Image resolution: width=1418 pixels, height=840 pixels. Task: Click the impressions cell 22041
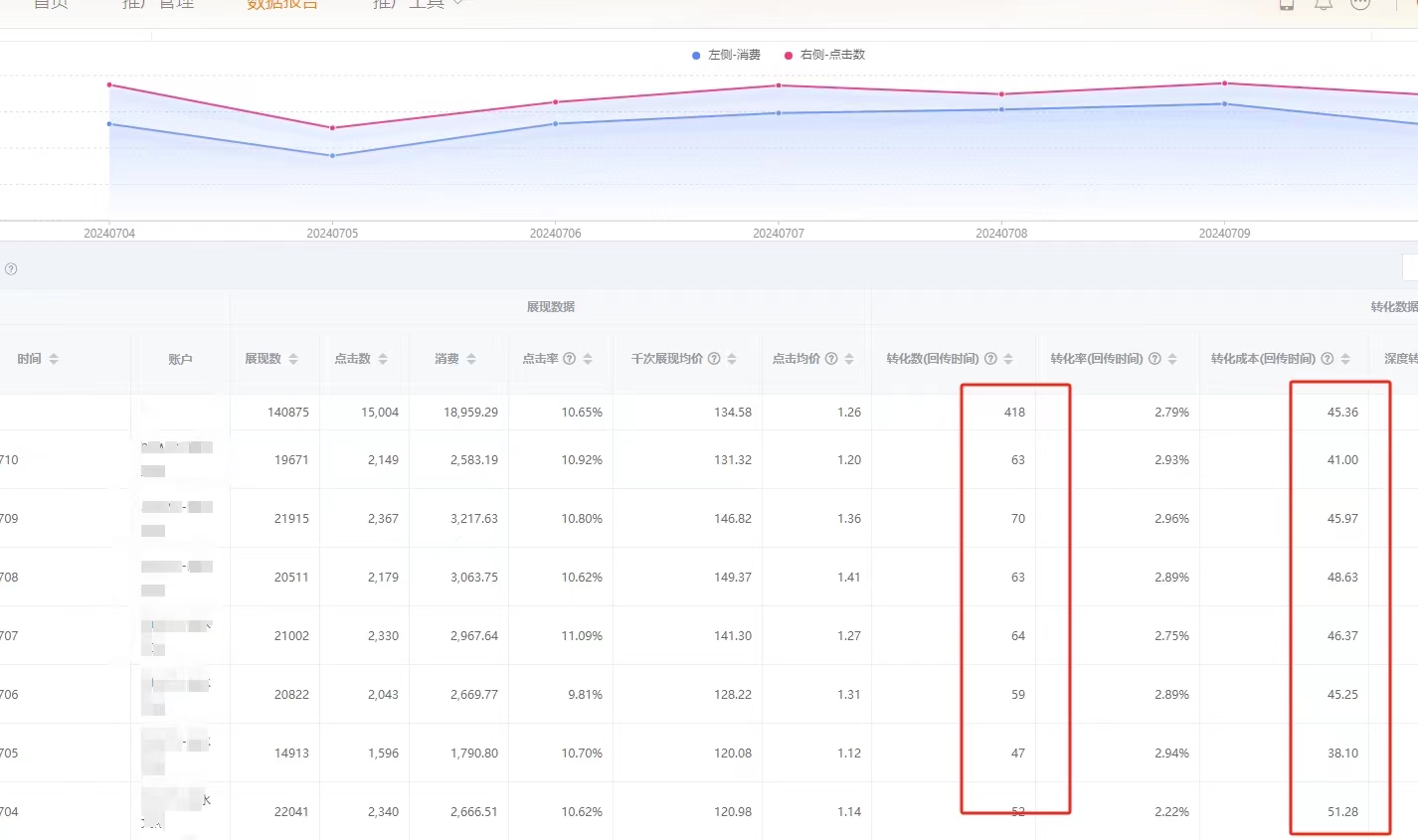coord(291,812)
